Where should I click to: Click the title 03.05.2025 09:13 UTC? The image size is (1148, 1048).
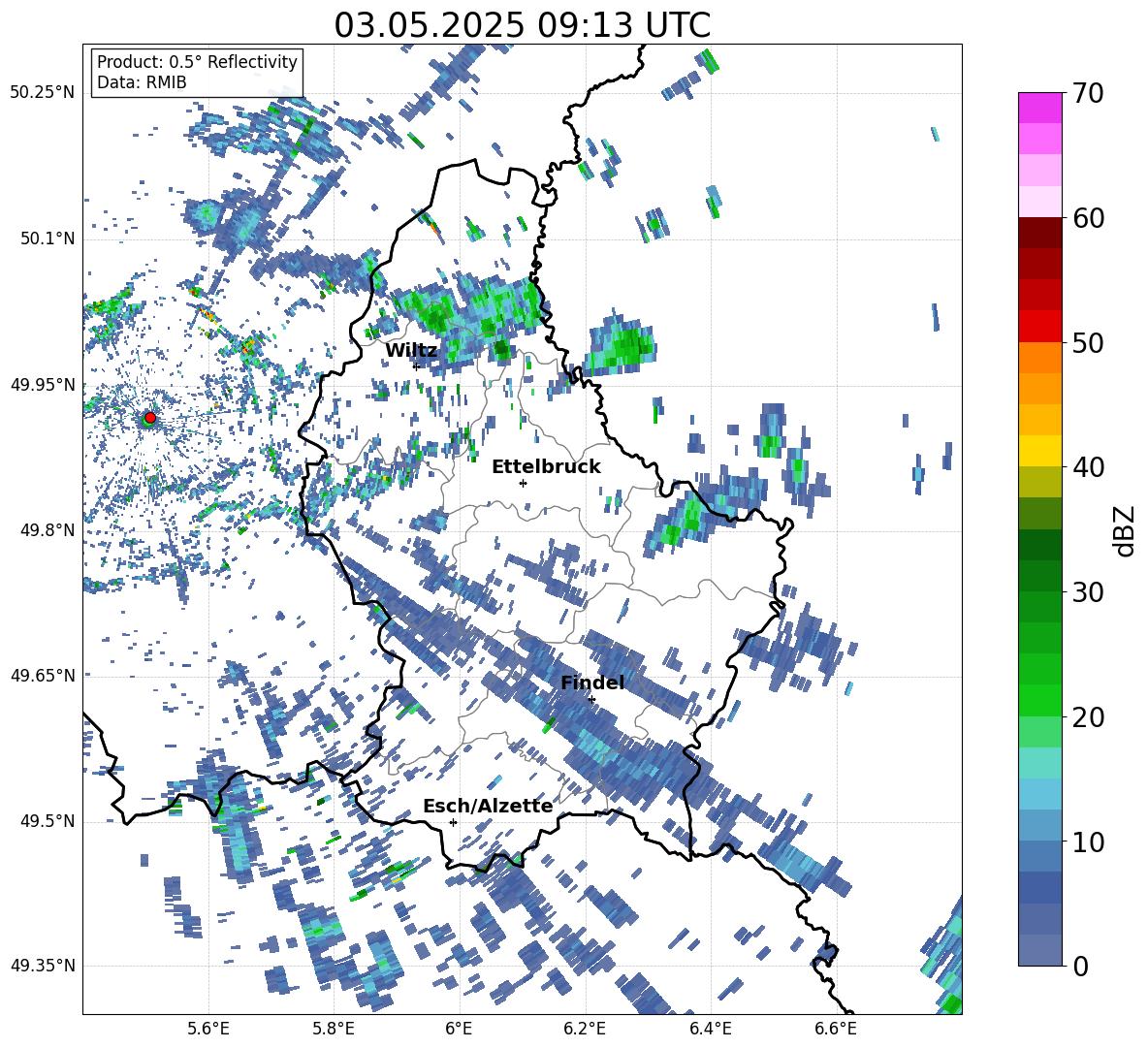[x=522, y=25]
